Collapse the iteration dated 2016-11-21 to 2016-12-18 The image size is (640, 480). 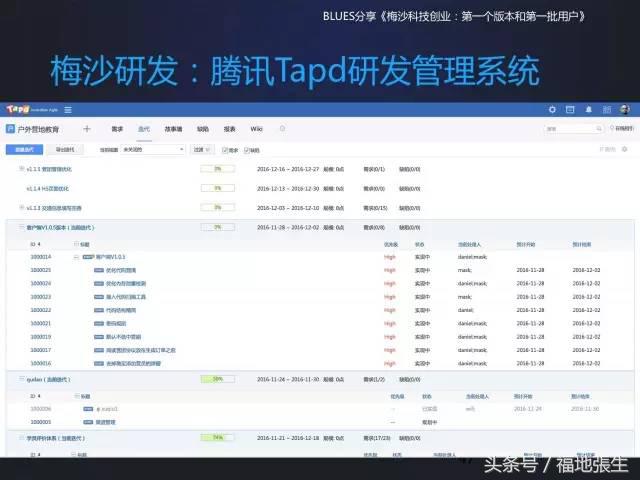click(x=21, y=438)
